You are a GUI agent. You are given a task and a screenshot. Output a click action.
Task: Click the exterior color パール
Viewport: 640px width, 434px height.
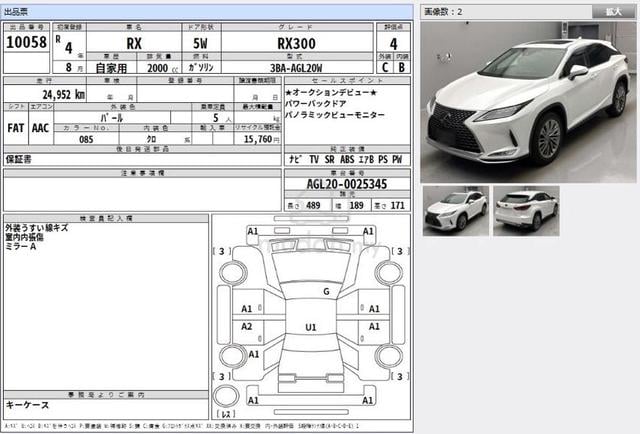(112, 118)
